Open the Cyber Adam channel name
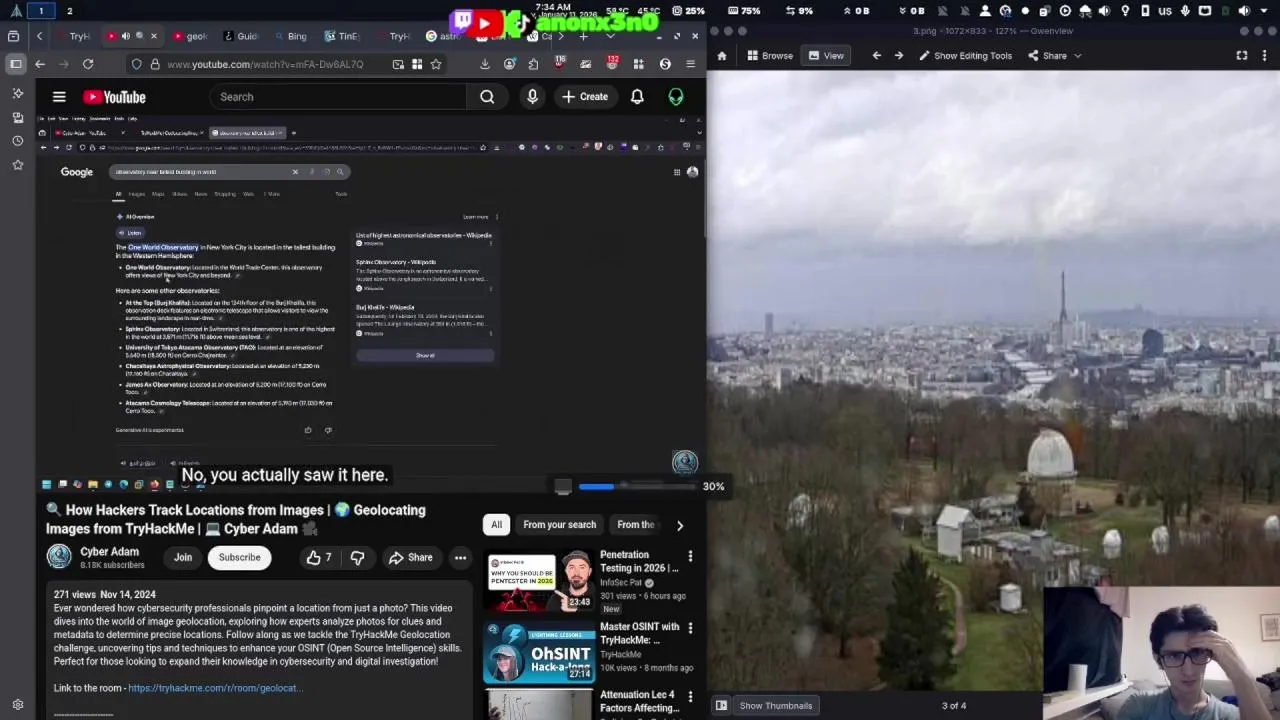This screenshot has width=1280, height=720. tap(109, 552)
